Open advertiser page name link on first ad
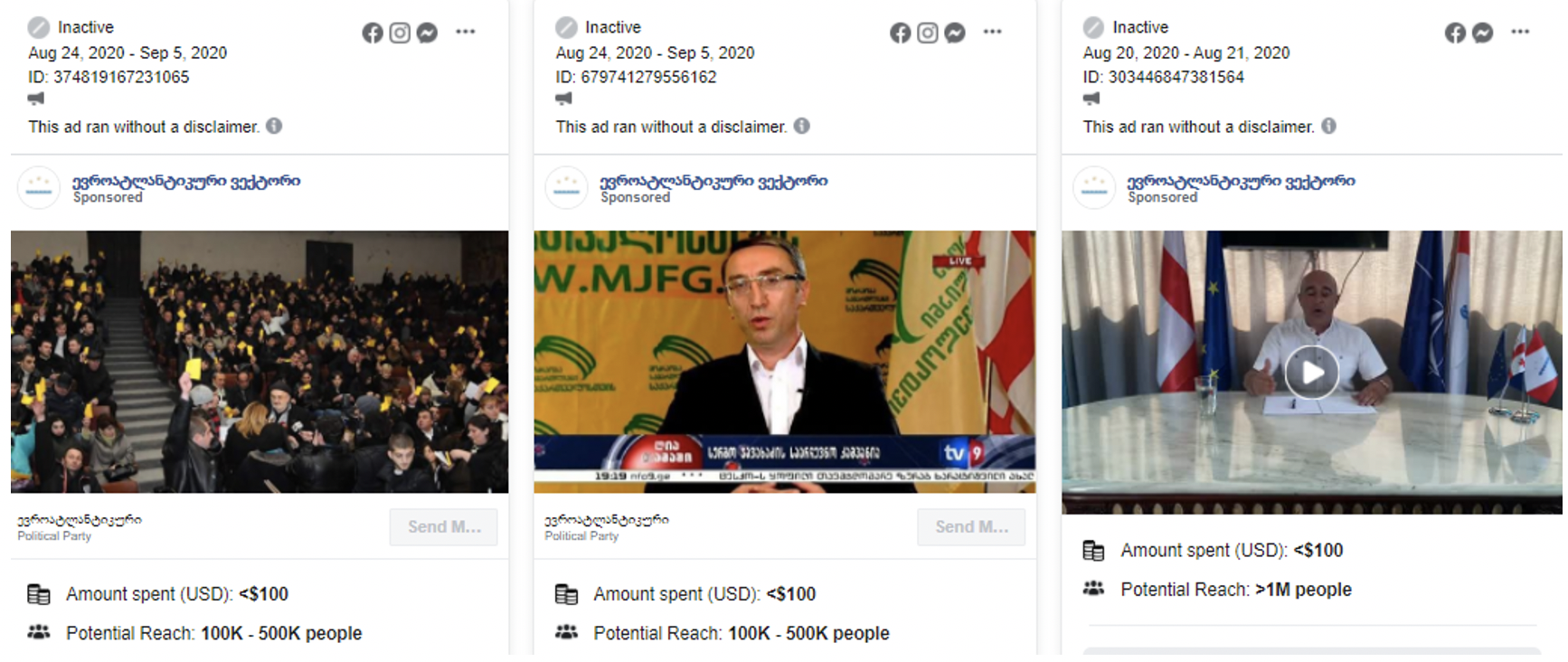 click(x=186, y=181)
